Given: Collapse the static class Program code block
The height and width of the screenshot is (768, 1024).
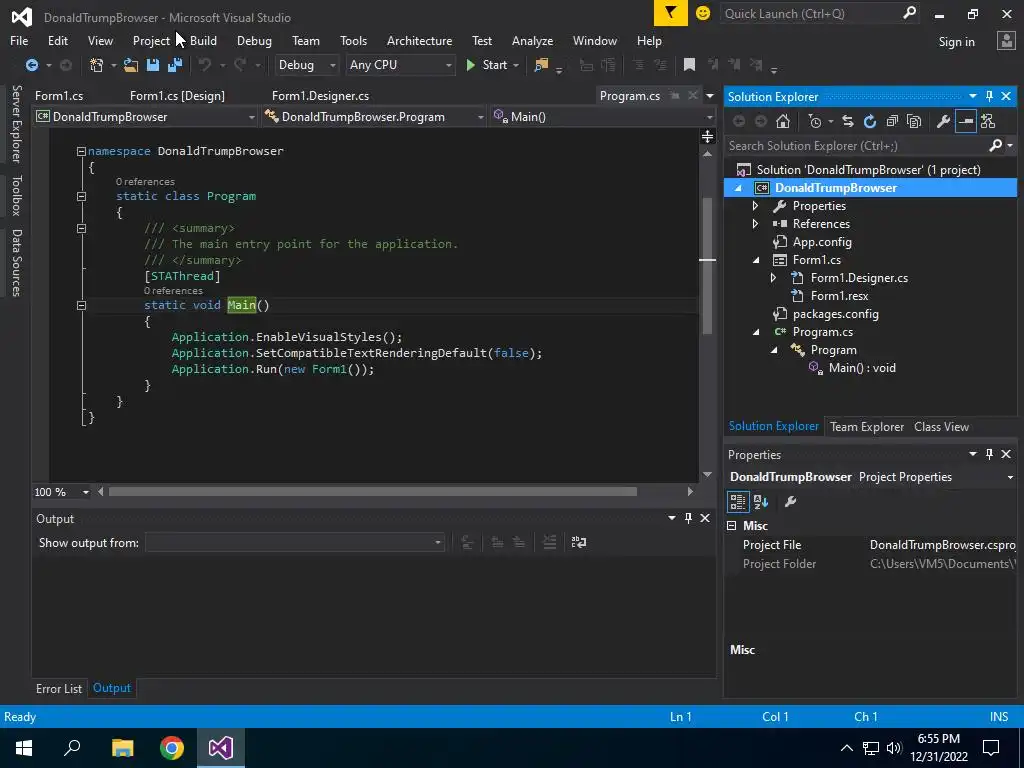Looking at the screenshot, I should click(82, 197).
